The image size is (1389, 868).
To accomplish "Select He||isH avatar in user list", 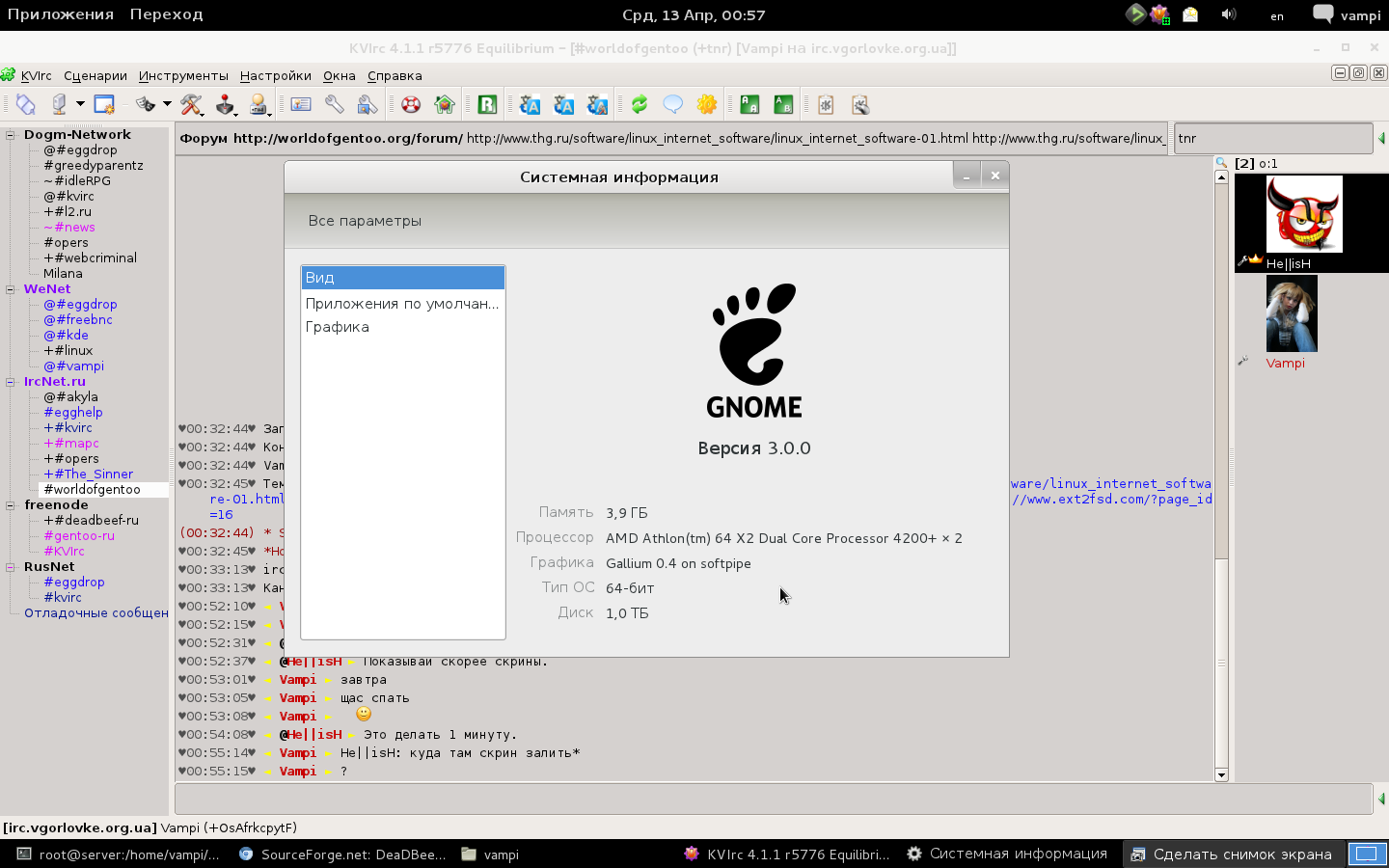I will 1303,214.
